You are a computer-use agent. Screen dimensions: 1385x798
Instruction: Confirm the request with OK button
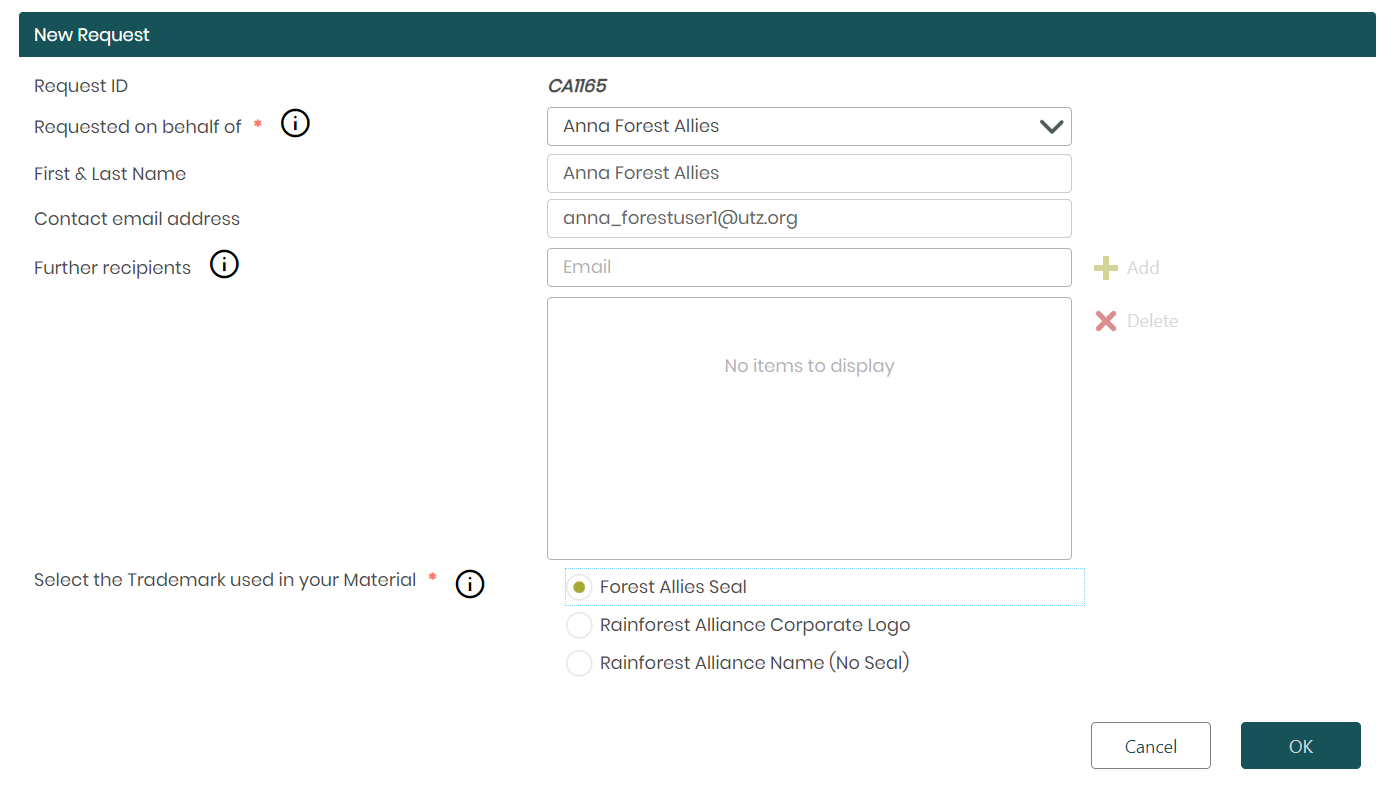1301,746
